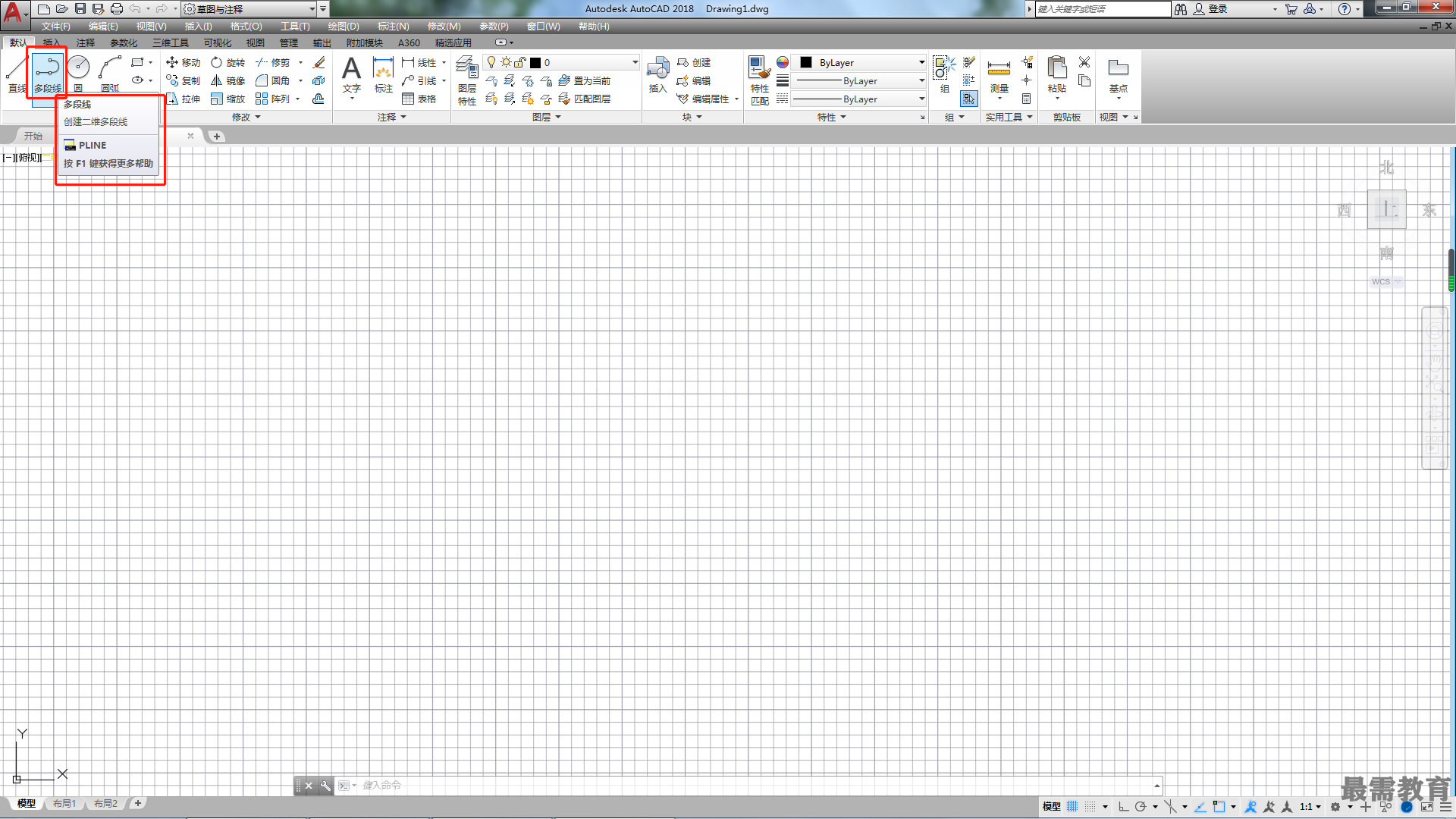The width and height of the screenshot is (1456, 819).
Task: Click the 移动 (Move) tool
Action: click(x=183, y=62)
